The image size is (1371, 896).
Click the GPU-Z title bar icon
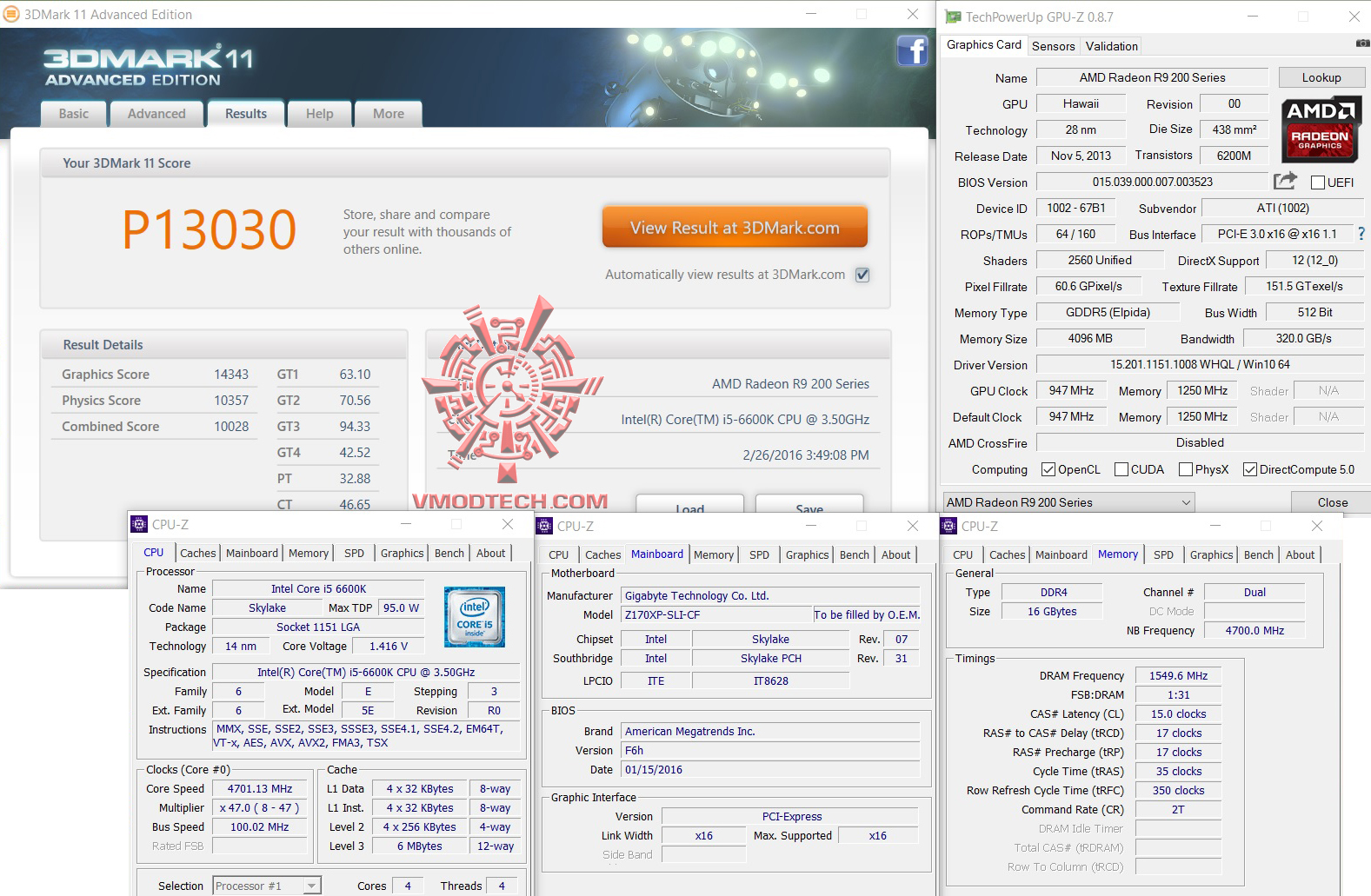point(954,17)
